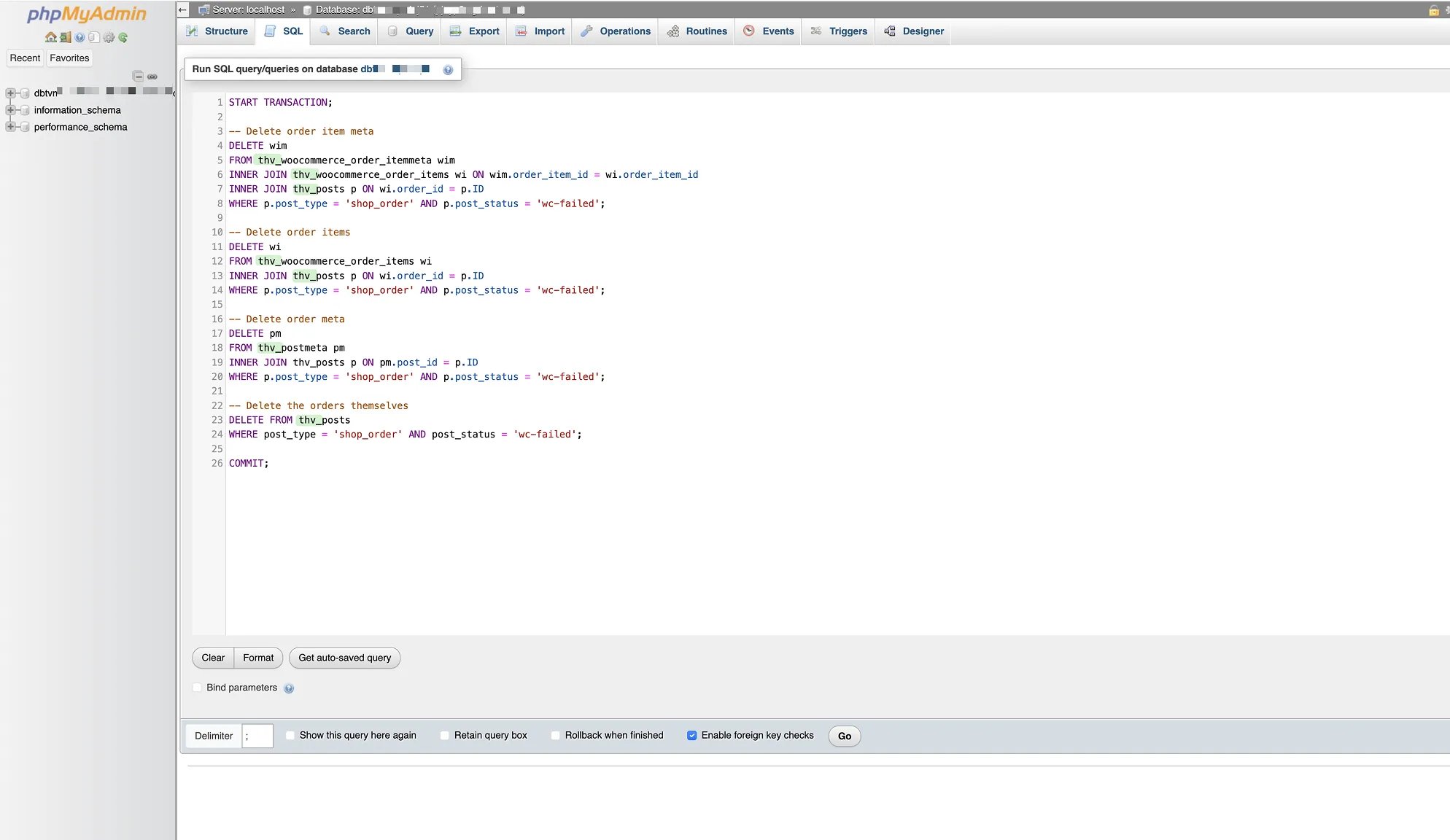Screen dimensions: 1450x840
Task: Click the Format query button
Action: point(258,658)
